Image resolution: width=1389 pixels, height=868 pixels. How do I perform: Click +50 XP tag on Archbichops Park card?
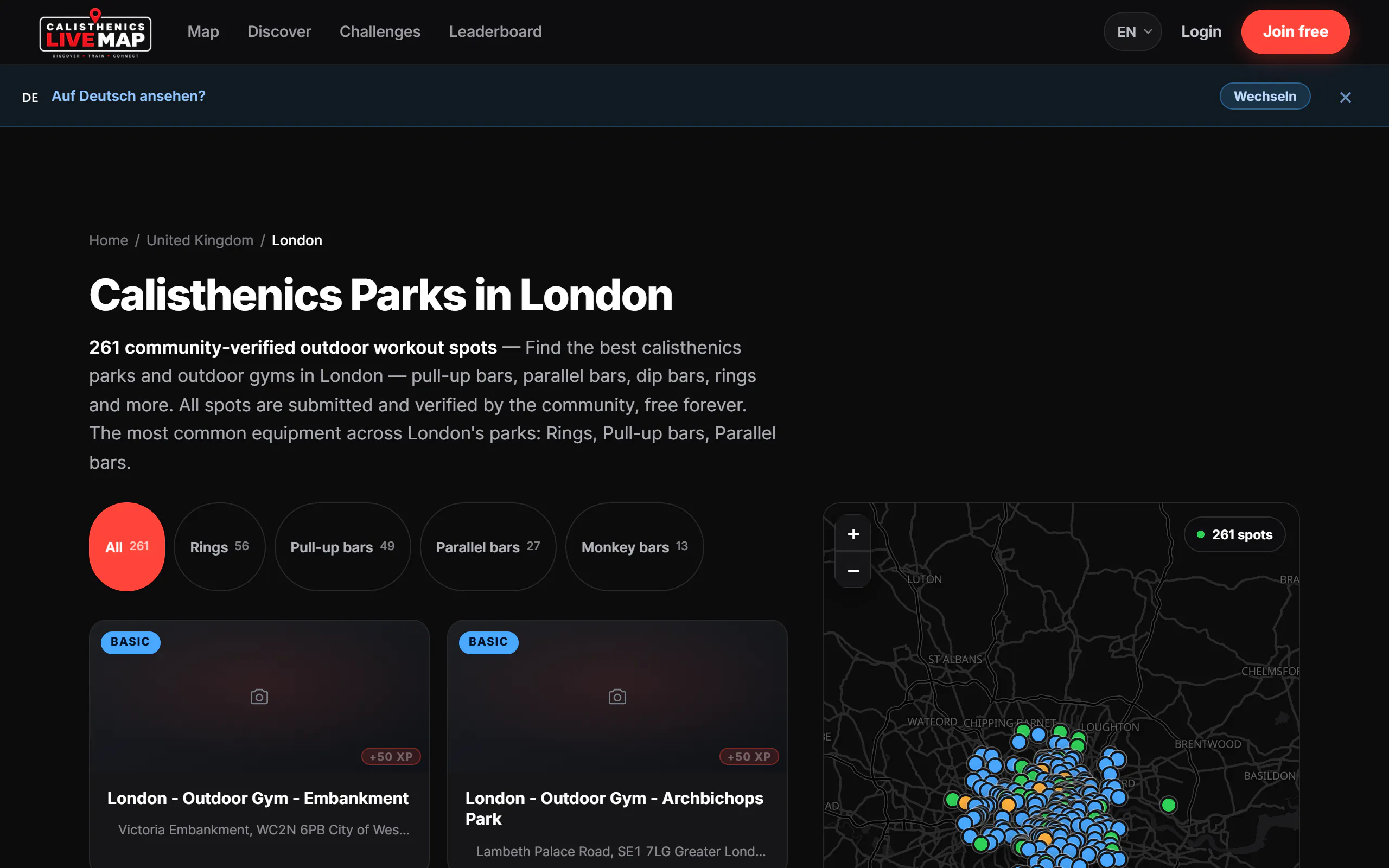749,757
